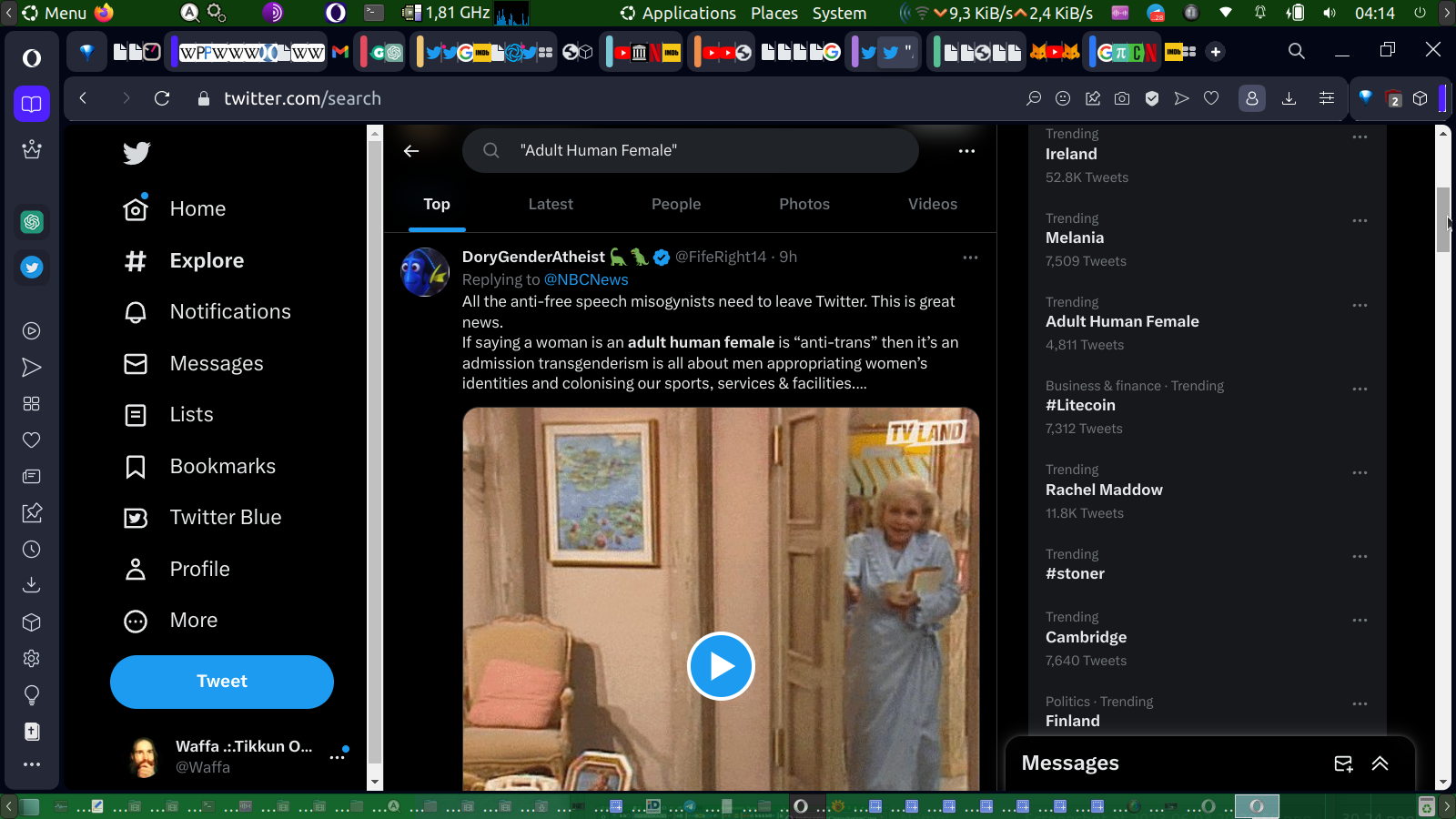
Task: Open the System menu in top panel
Action: click(839, 13)
